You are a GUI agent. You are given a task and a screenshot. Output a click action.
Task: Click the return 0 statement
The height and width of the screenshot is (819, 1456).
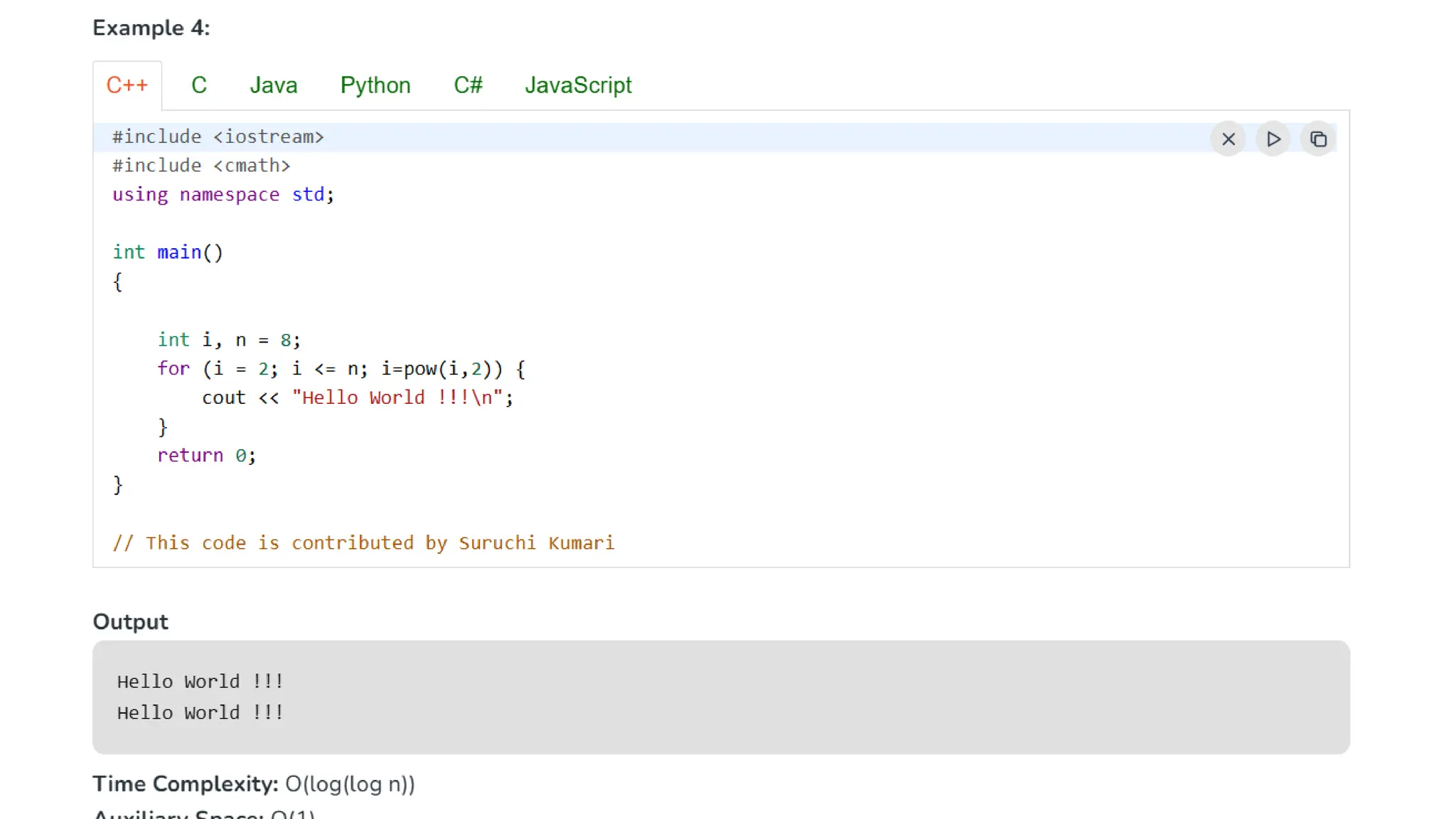pyautogui.click(x=206, y=456)
